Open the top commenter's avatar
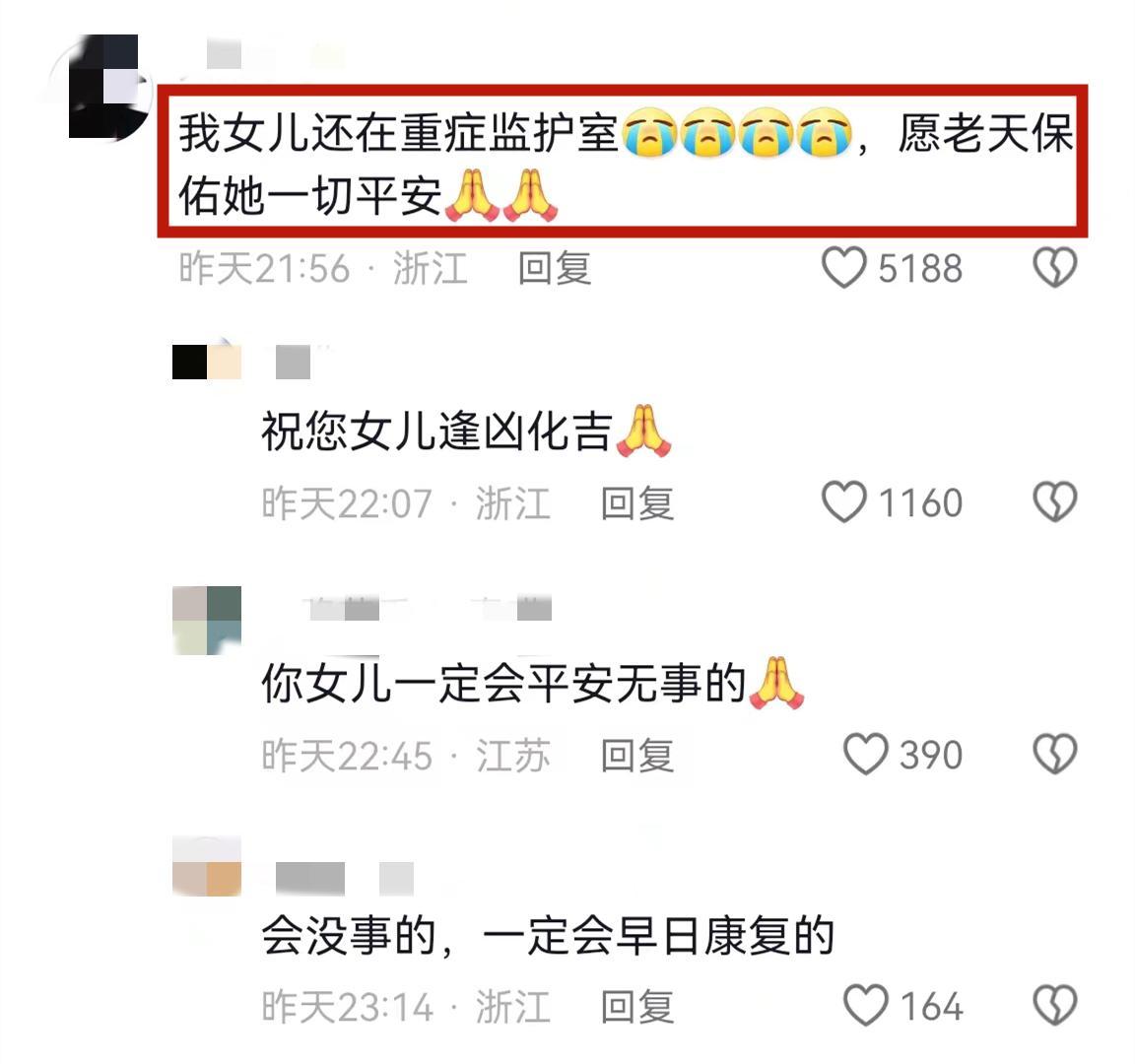This screenshot has width=1135, height=1064. (x=101, y=86)
